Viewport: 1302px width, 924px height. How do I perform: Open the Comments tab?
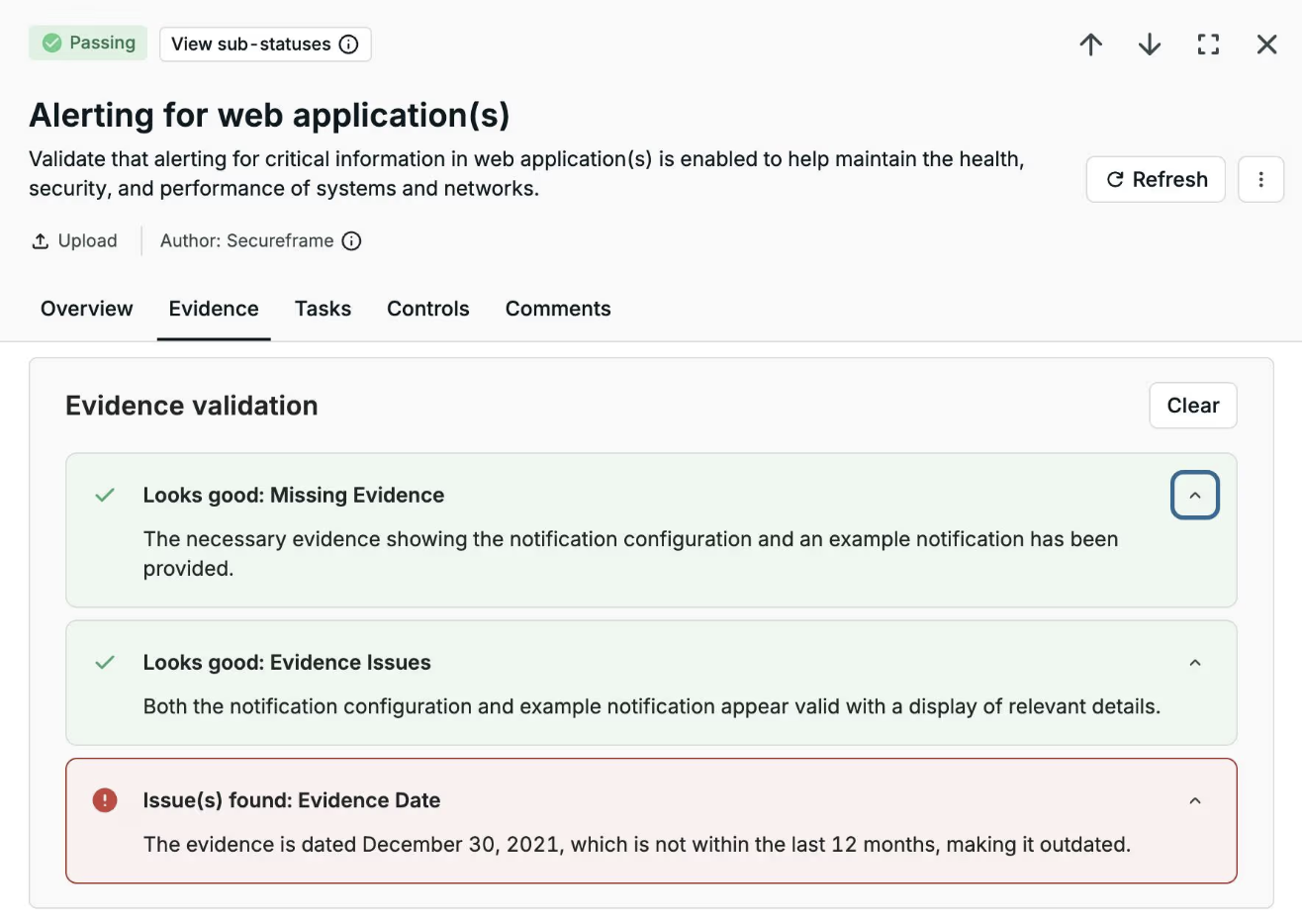(558, 309)
